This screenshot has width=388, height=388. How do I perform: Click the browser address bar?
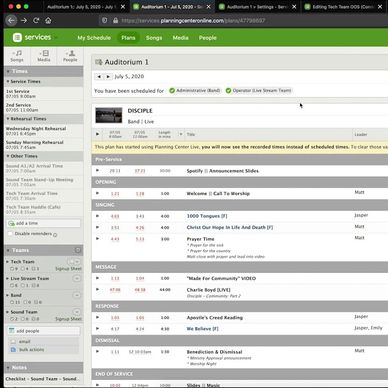[243, 21]
